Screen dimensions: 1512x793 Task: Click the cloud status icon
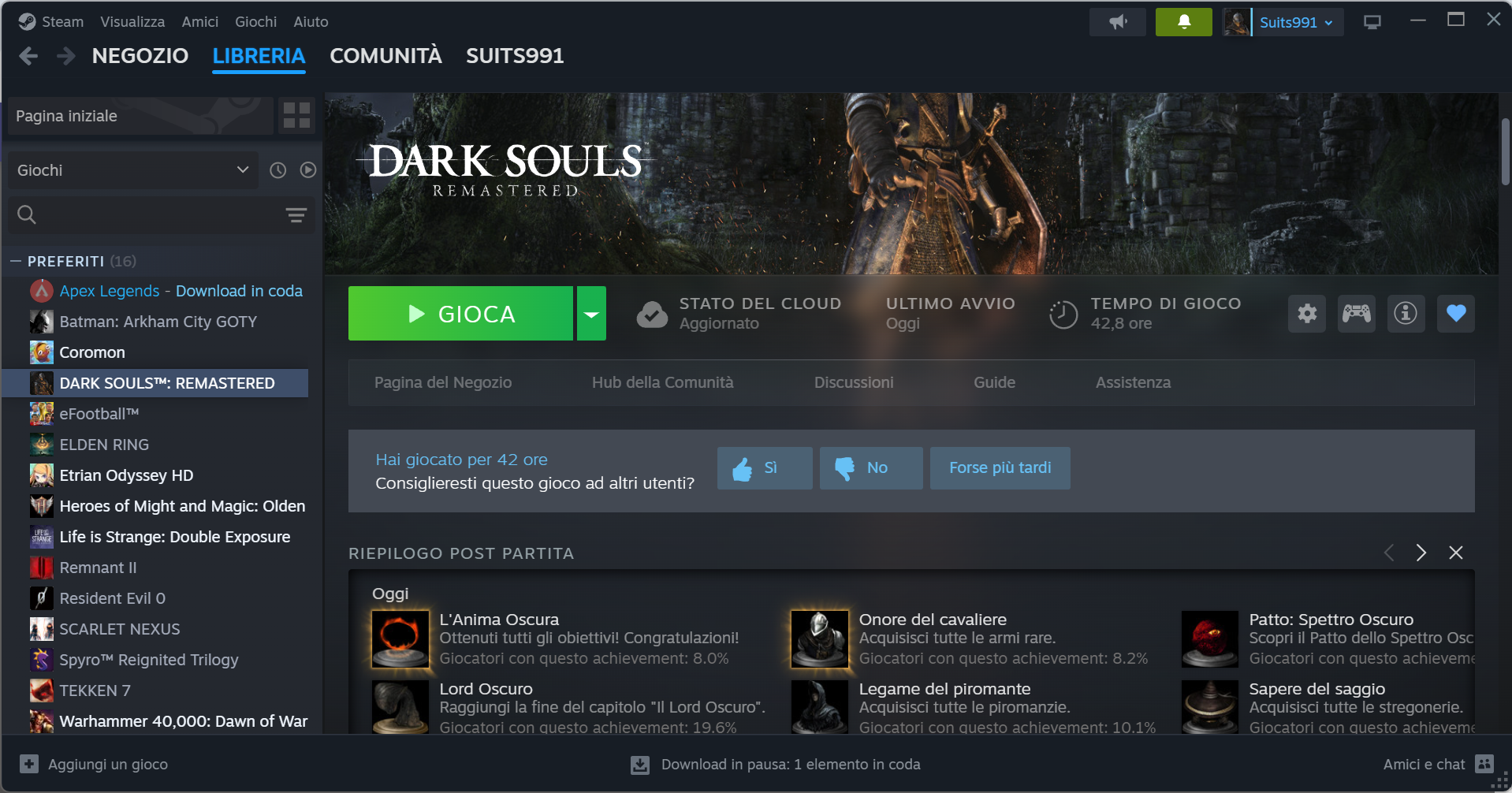click(652, 314)
